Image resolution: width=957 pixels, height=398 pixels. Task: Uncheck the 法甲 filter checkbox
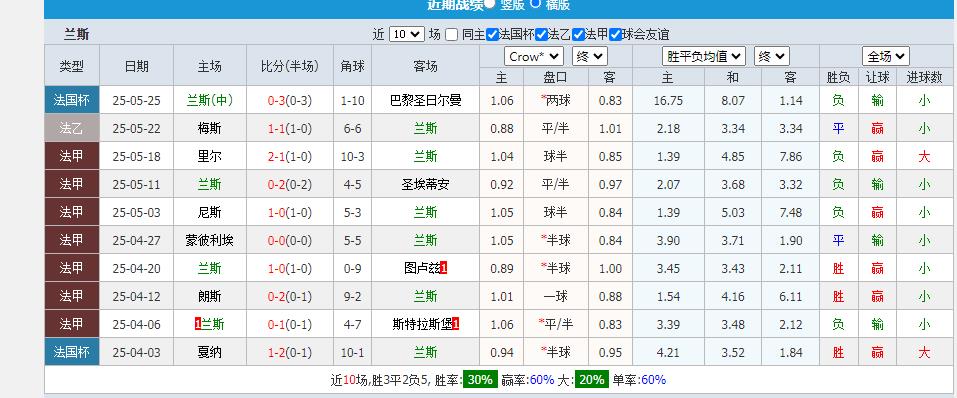pyautogui.click(x=579, y=35)
